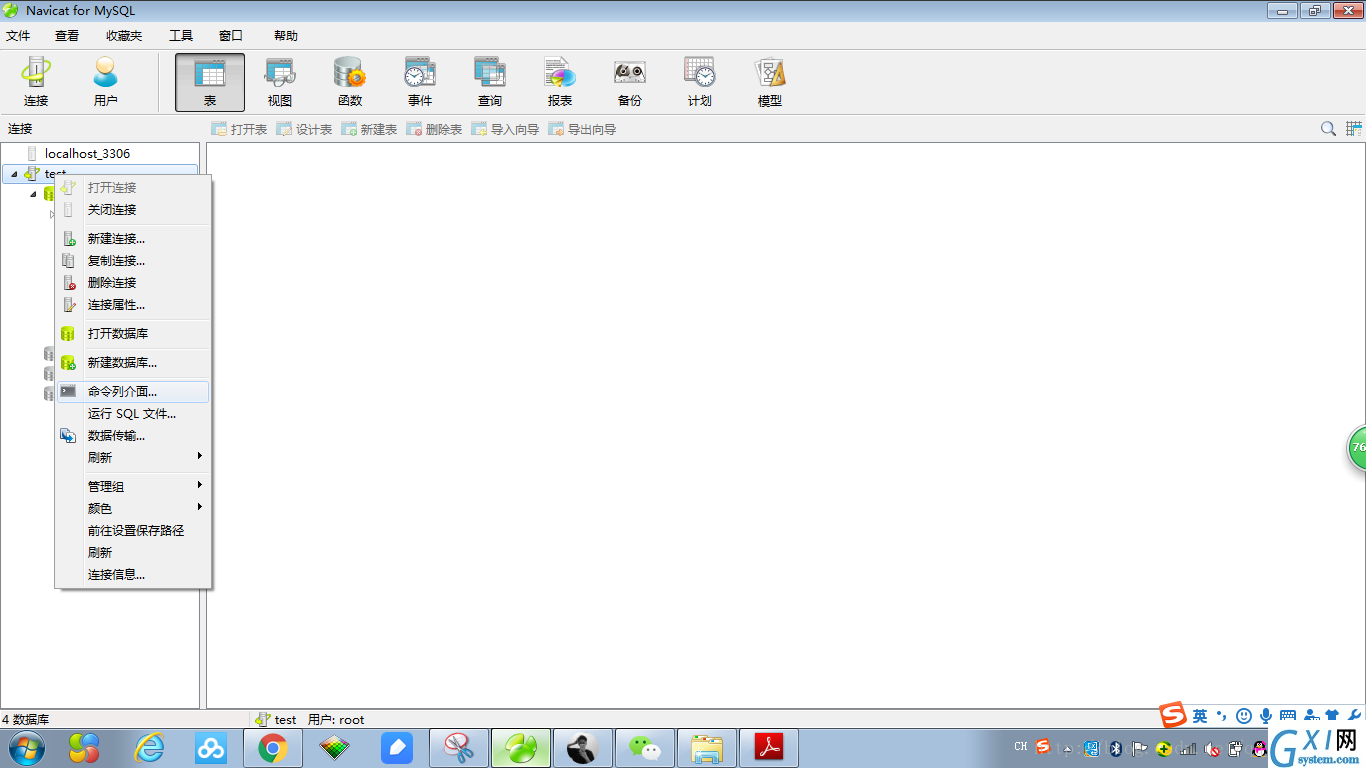The height and width of the screenshot is (768, 1366).
Task: Choose 复制连接... in the context menu
Action: [x=133, y=261]
